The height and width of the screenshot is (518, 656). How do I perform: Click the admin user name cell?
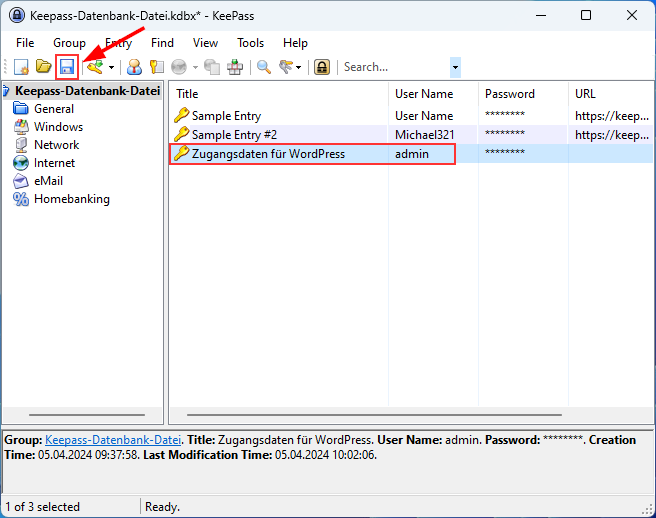click(x=412, y=154)
